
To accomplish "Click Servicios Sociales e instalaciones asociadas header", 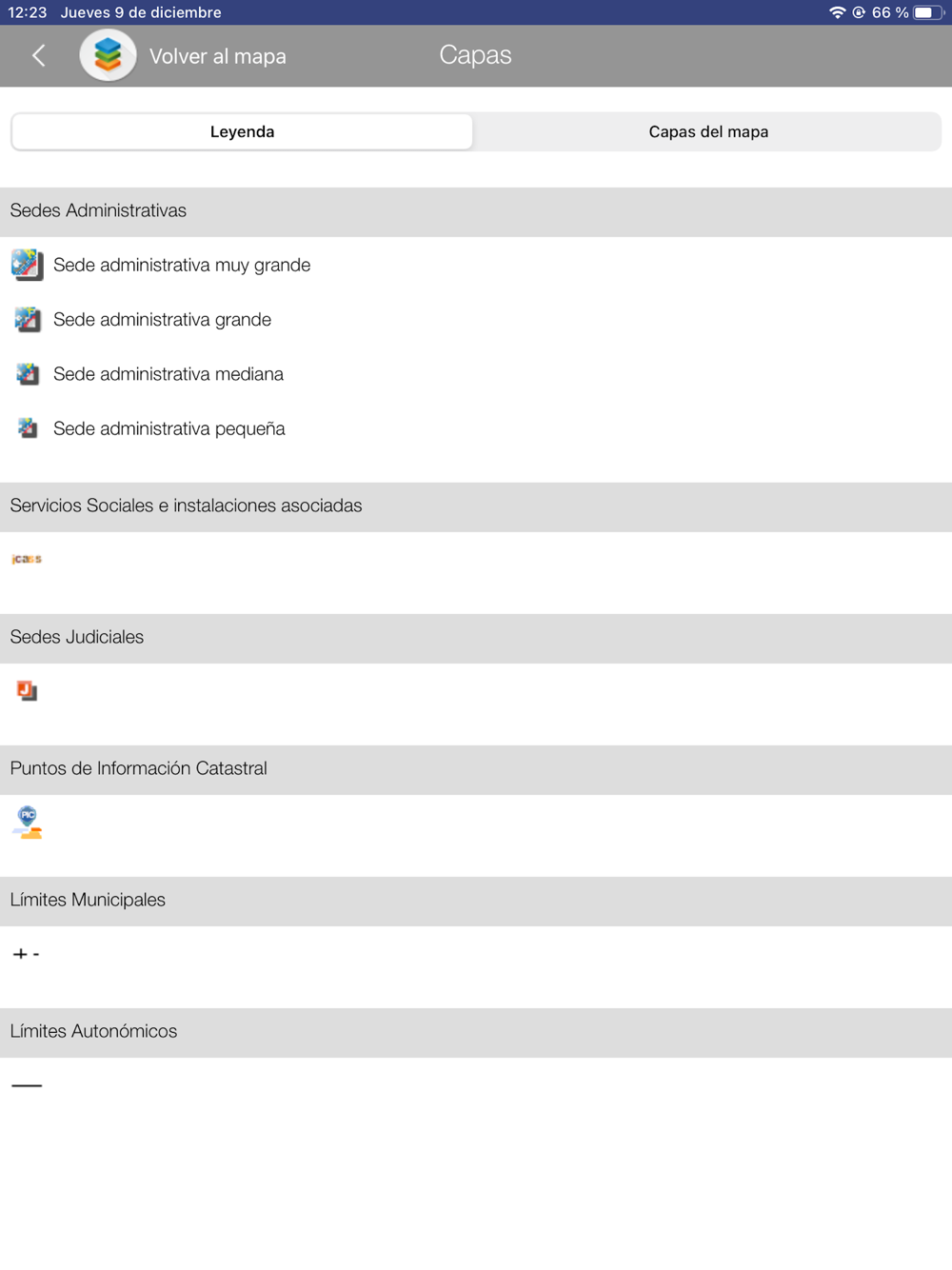I will (x=186, y=506).
